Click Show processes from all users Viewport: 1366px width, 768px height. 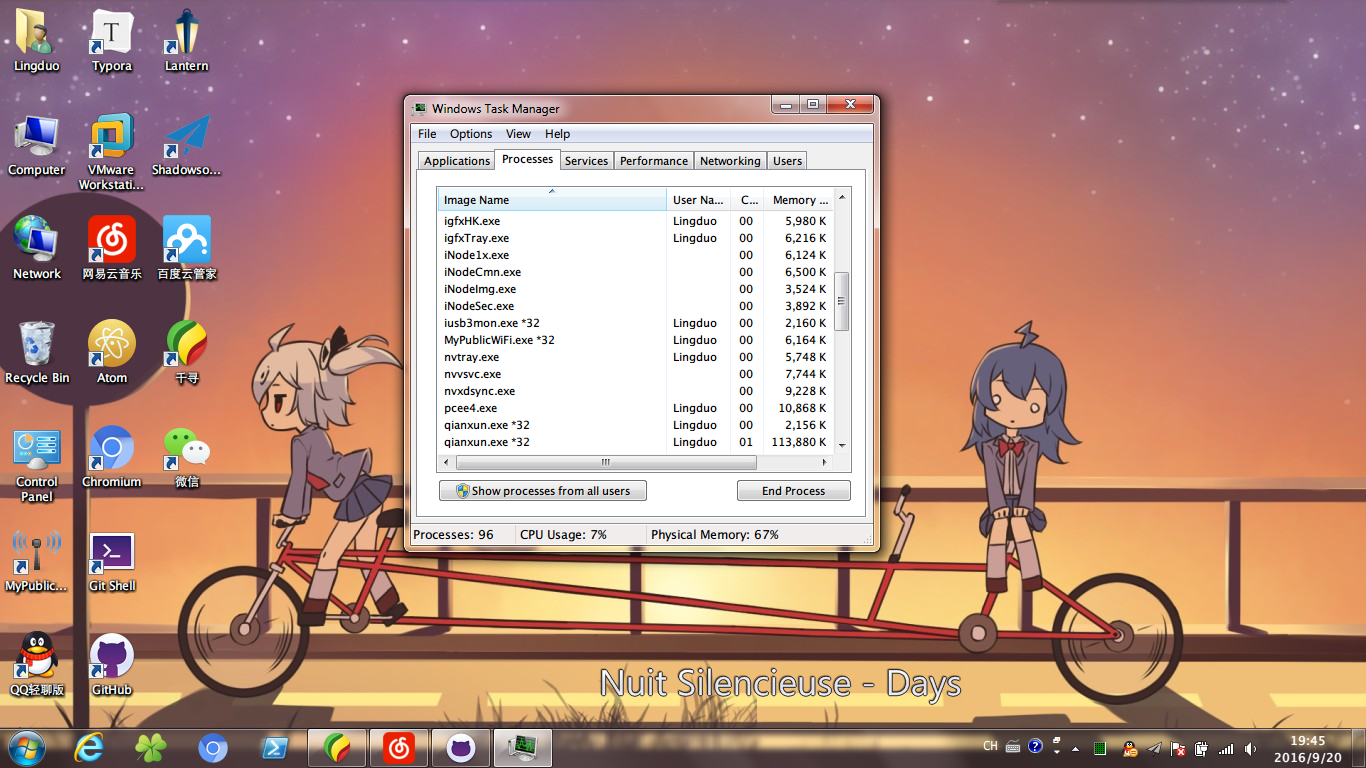pyautogui.click(x=543, y=491)
